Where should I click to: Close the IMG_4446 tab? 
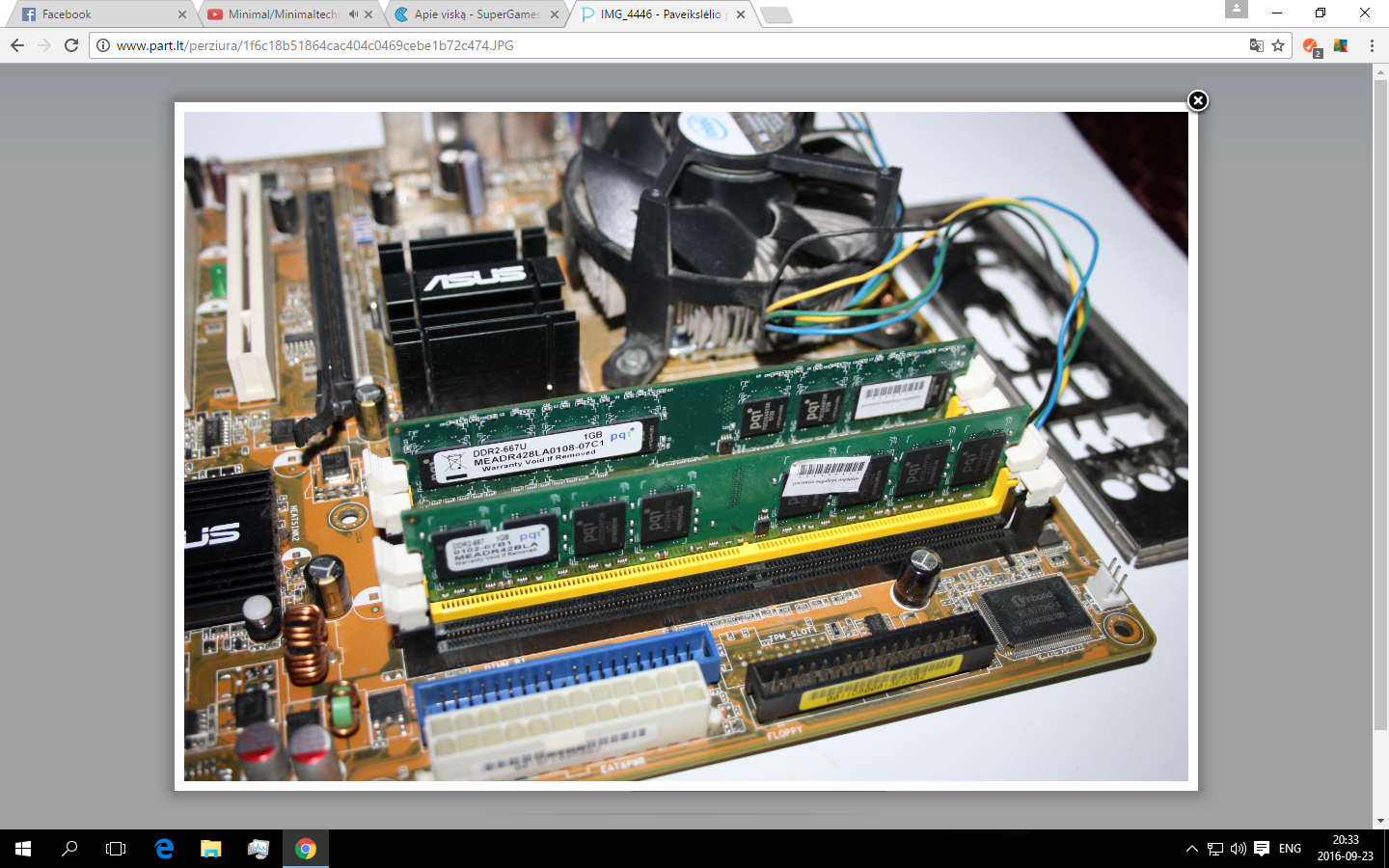pyautogui.click(x=741, y=14)
